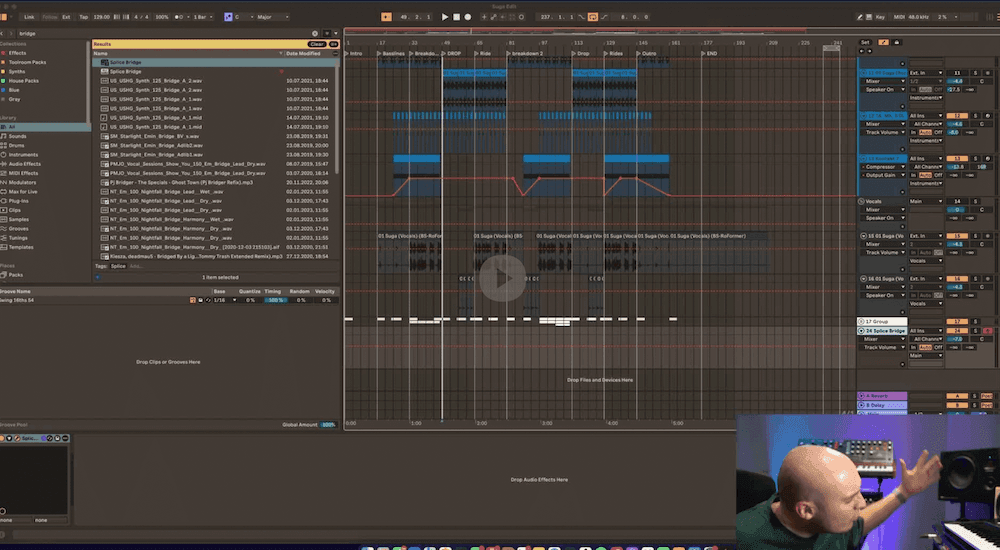
Task: Open the 1 Bar quantization dropdown
Action: click(202, 17)
